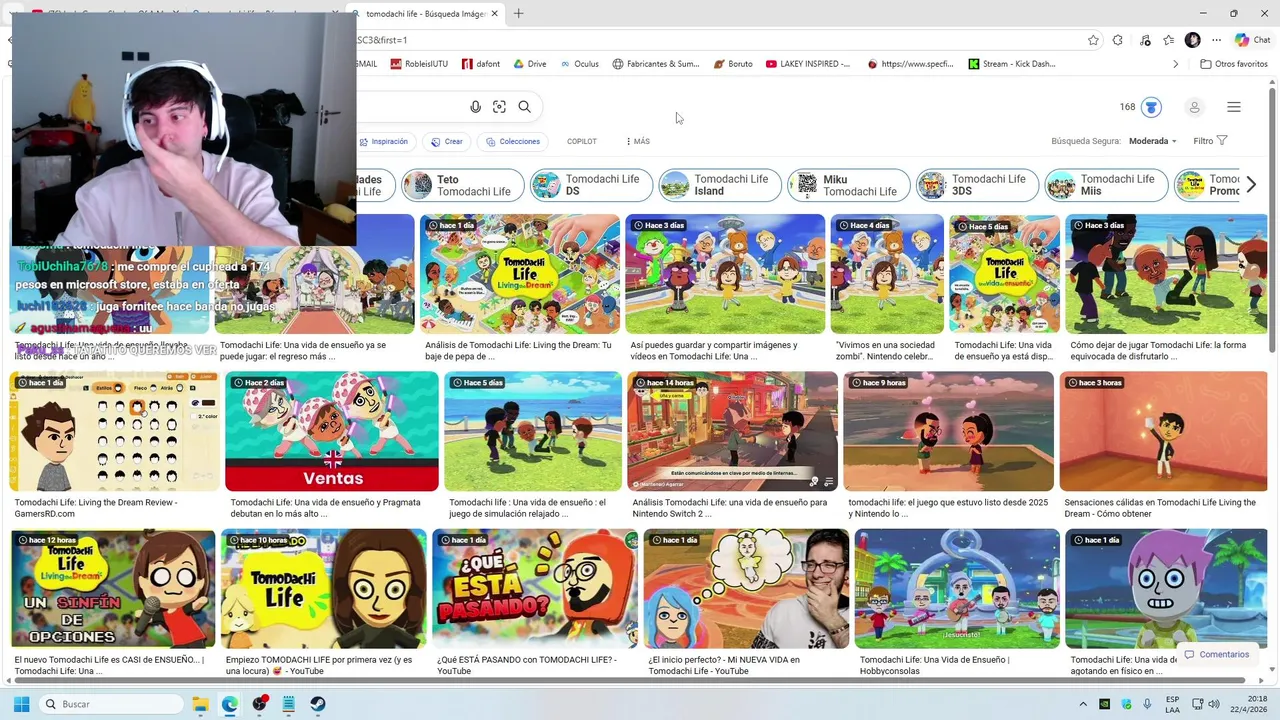Open the 'hace 9 horas' couple image thumbnail
The height and width of the screenshot is (720, 1280).
pyautogui.click(x=948, y=431)
